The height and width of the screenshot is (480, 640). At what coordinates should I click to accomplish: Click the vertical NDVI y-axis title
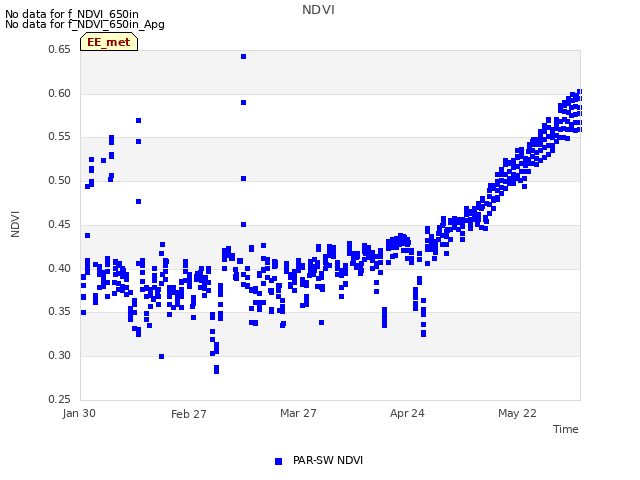pos(15,224)
